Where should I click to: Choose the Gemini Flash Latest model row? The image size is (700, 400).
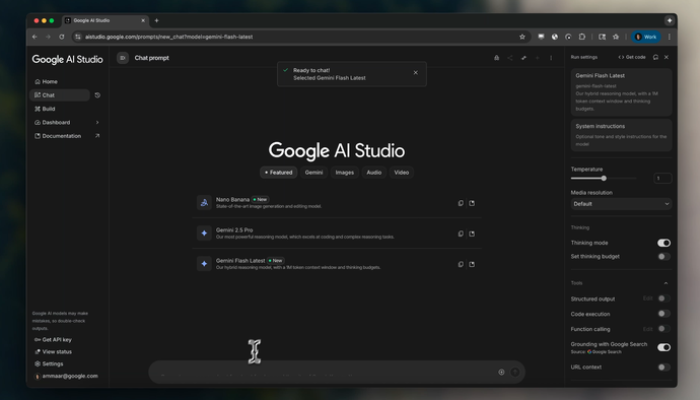[337, 264]
